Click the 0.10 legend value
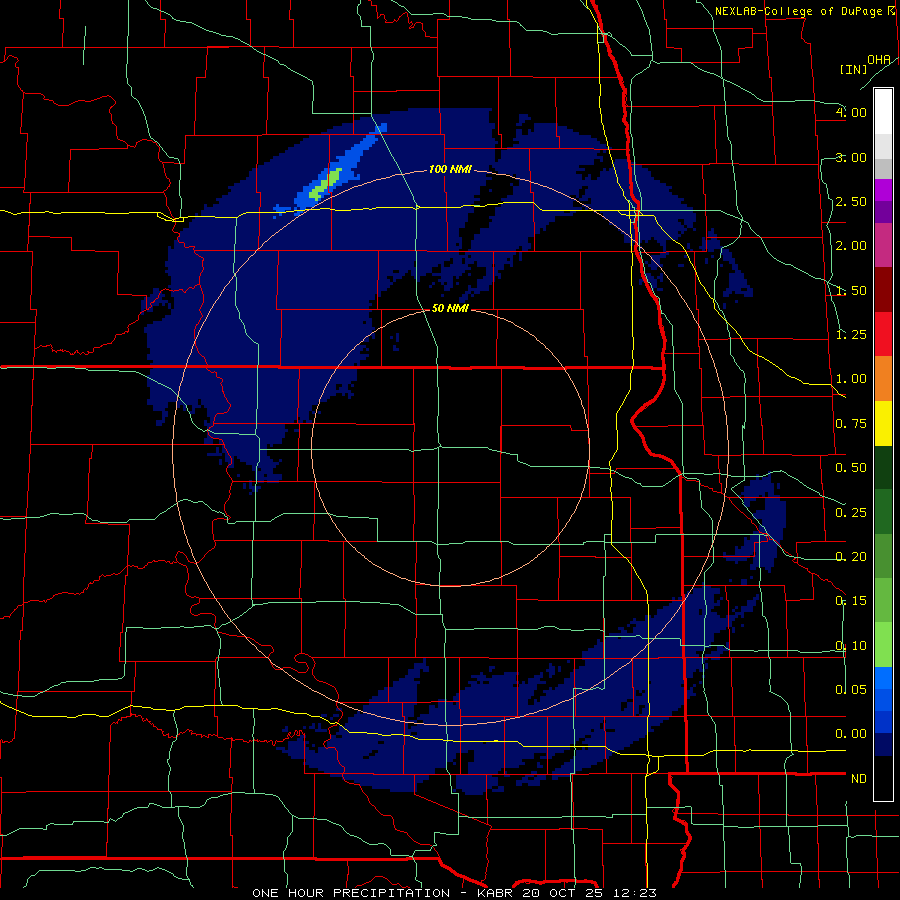 click(851, 646)
